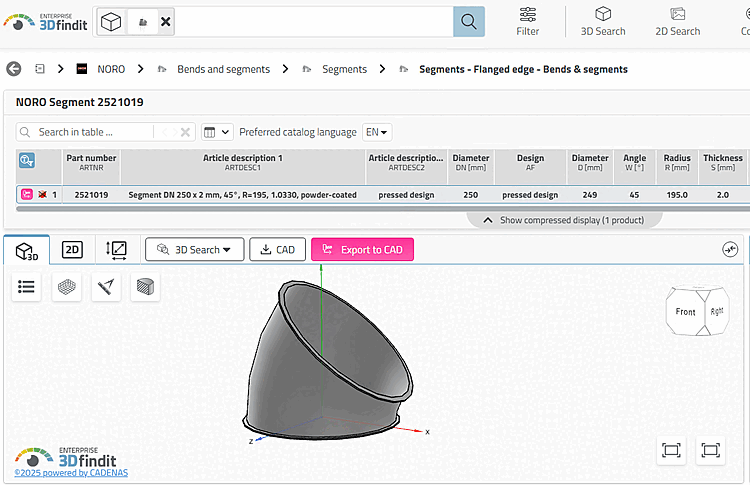The width and height of the screenshot is (750, 485).
Task: Collapse with Show compressed display
Action: point(564,220)
